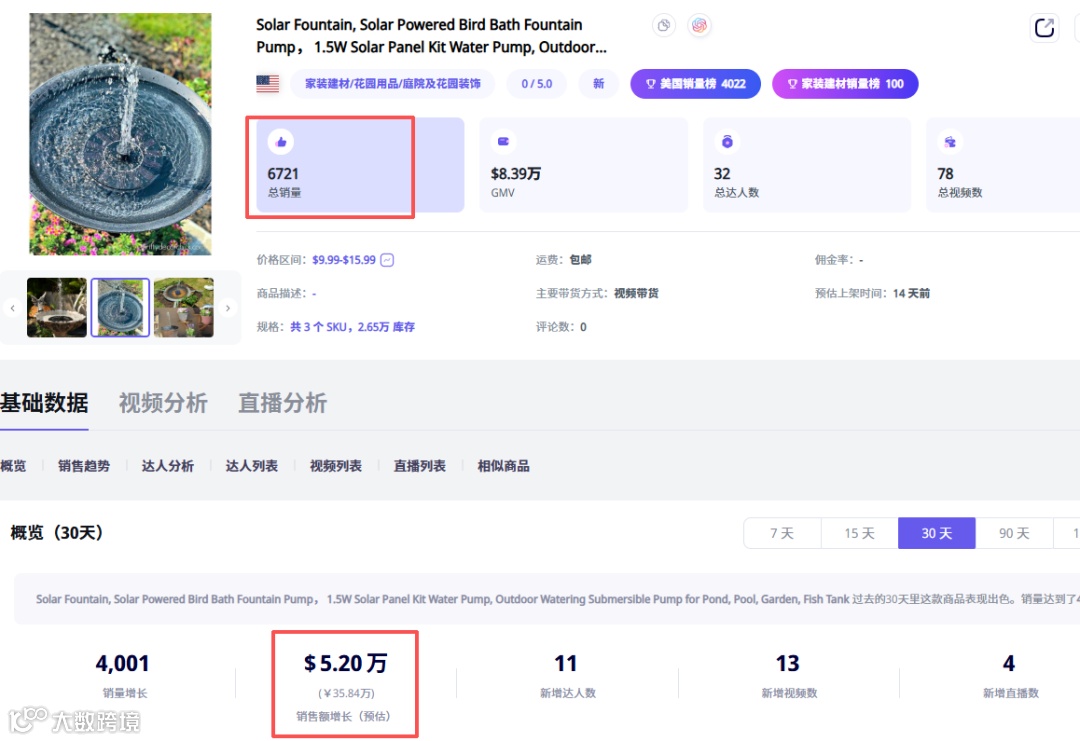Switch to the 直播分析 tab
Image resolution: width=1080 pixels, height=741 pixels.
tap(282, 403)
